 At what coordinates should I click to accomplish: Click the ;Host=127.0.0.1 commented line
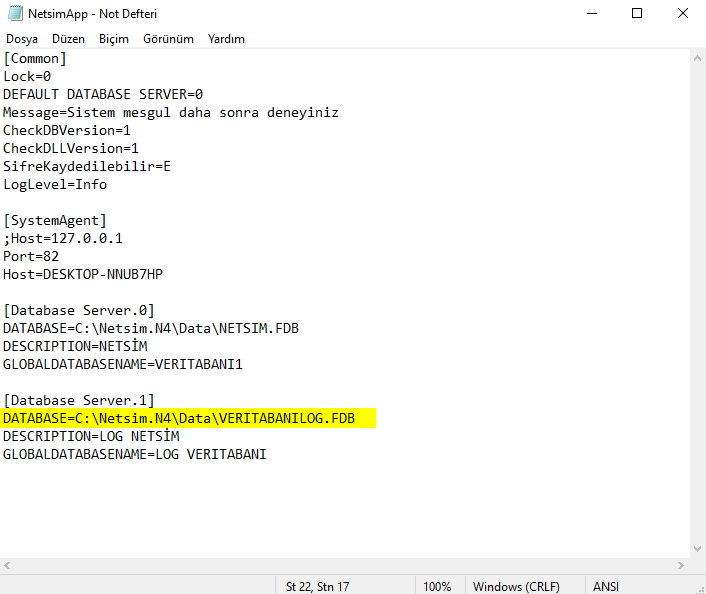(63, 239)
